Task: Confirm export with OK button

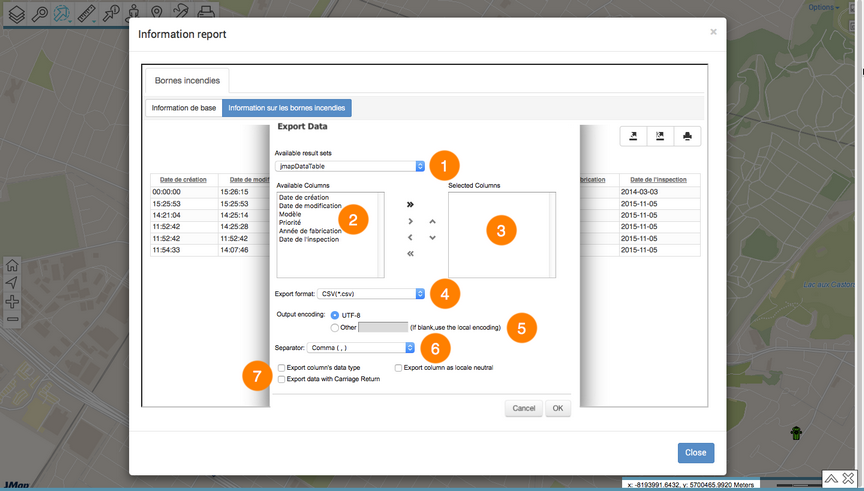Action: click(558, 408)
